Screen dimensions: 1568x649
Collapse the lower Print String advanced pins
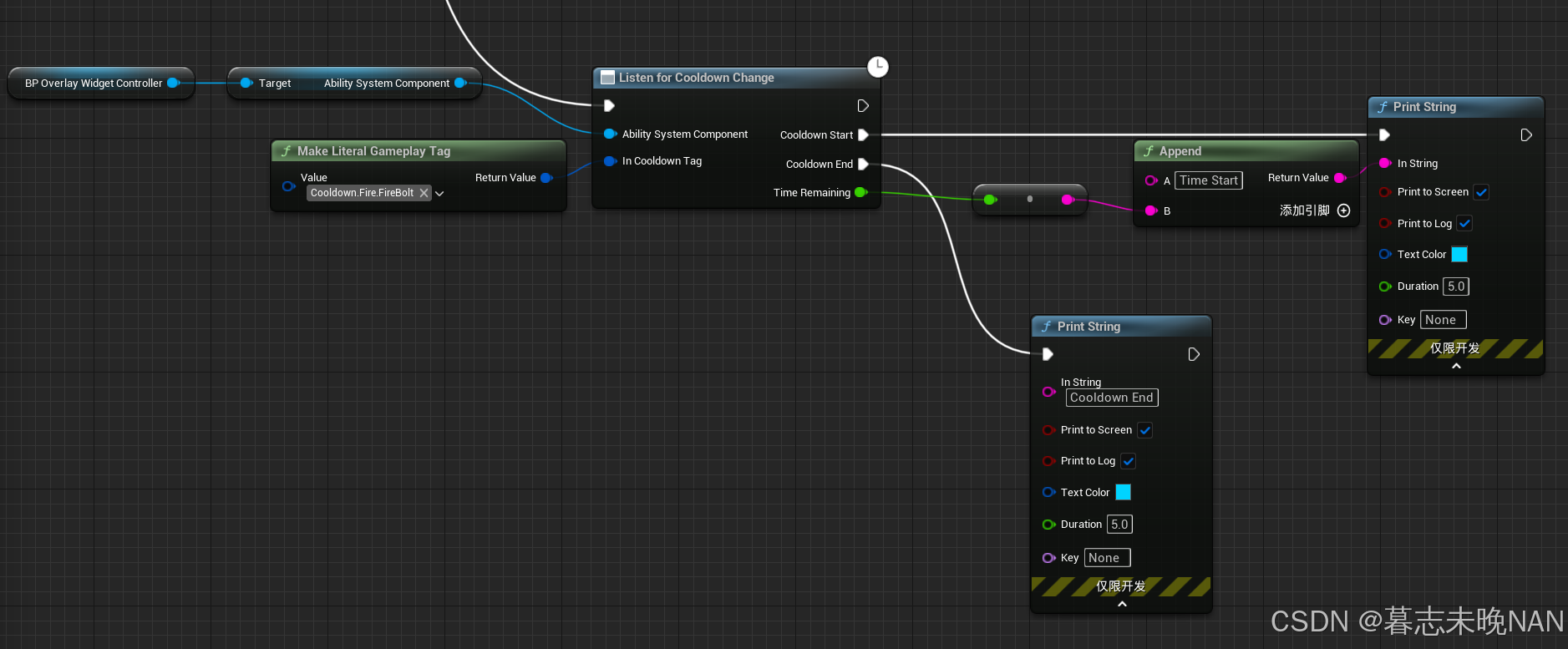coord(1122,604)
